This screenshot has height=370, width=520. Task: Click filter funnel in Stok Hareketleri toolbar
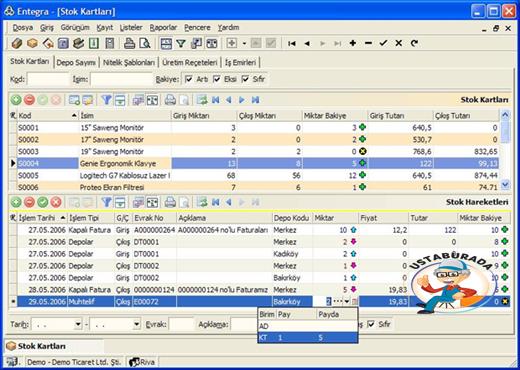click(x=106, y=202)
